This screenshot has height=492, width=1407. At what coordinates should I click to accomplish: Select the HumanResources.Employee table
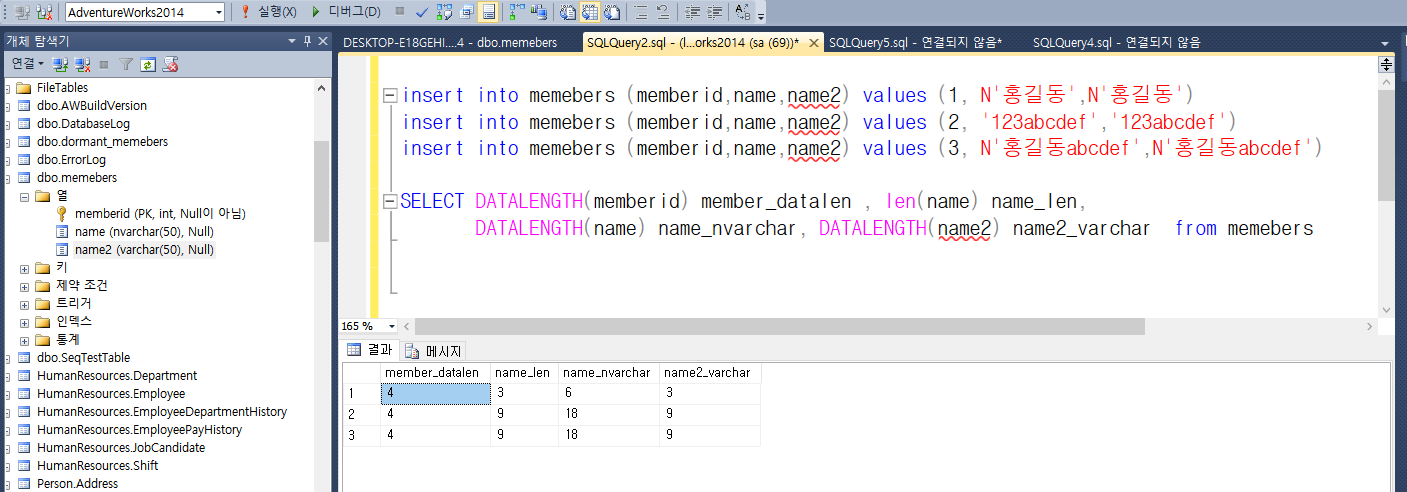(111, 394)
